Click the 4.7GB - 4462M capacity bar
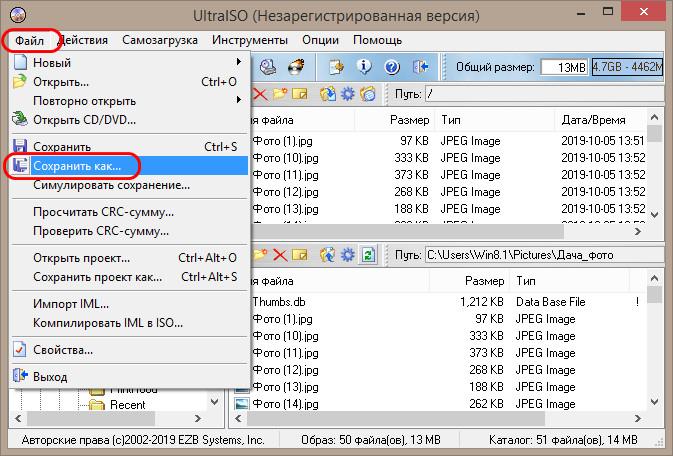The image size is (673, 456). click(x=627, y=67)
